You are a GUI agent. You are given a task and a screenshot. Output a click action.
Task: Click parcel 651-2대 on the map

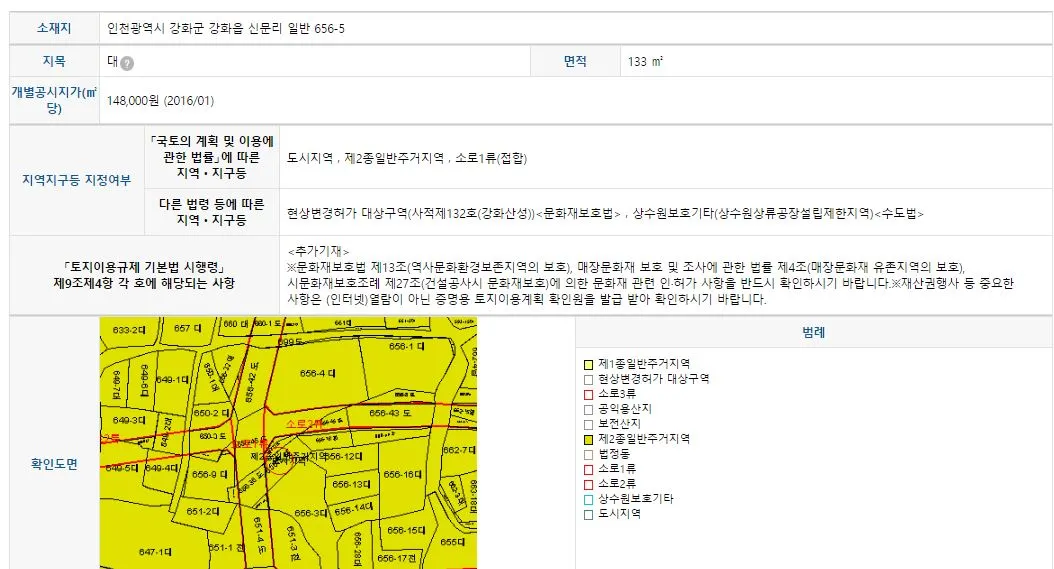[202, 511]
